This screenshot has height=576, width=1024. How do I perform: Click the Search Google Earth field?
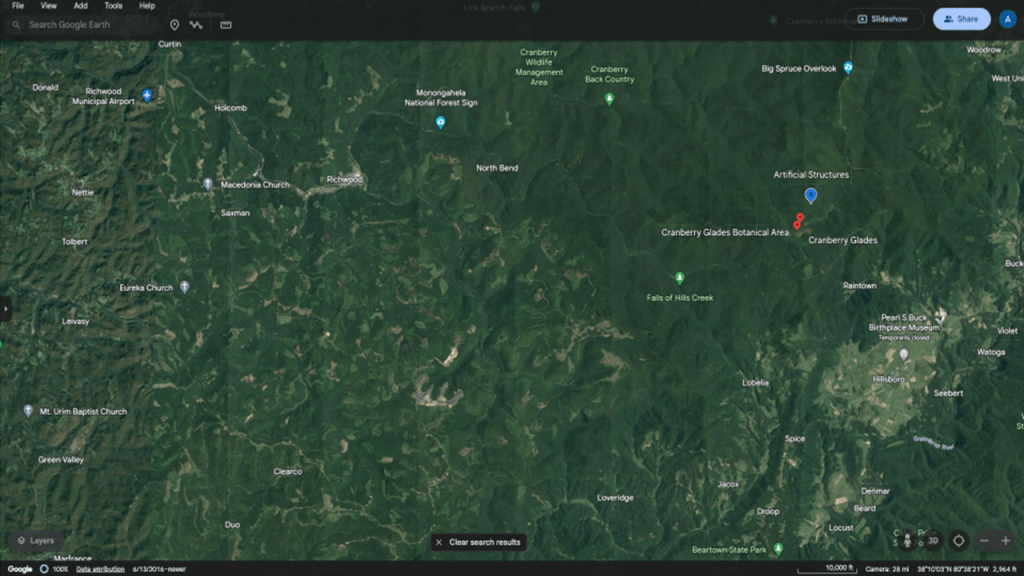coord(85,24)
